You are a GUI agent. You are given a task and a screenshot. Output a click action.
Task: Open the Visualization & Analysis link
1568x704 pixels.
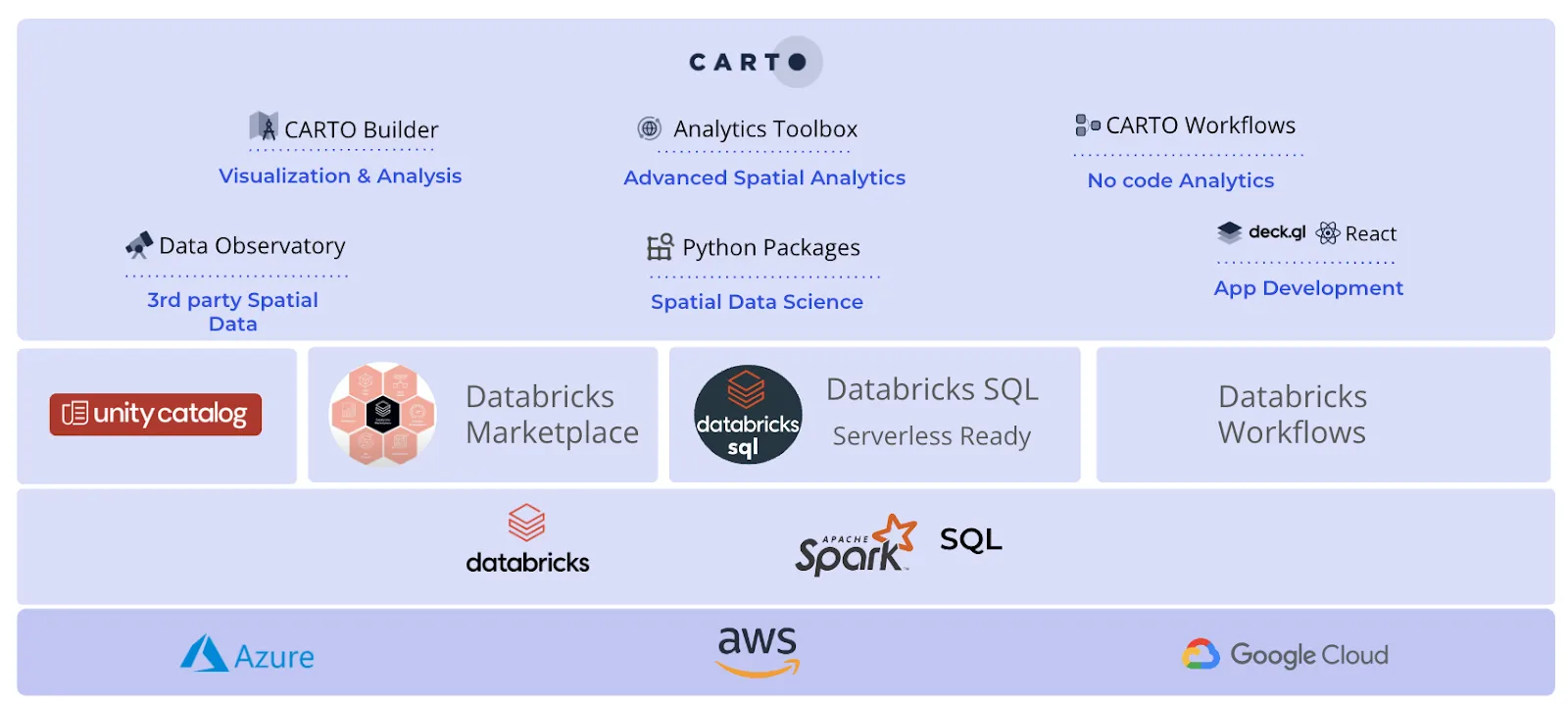click(340, 176)
